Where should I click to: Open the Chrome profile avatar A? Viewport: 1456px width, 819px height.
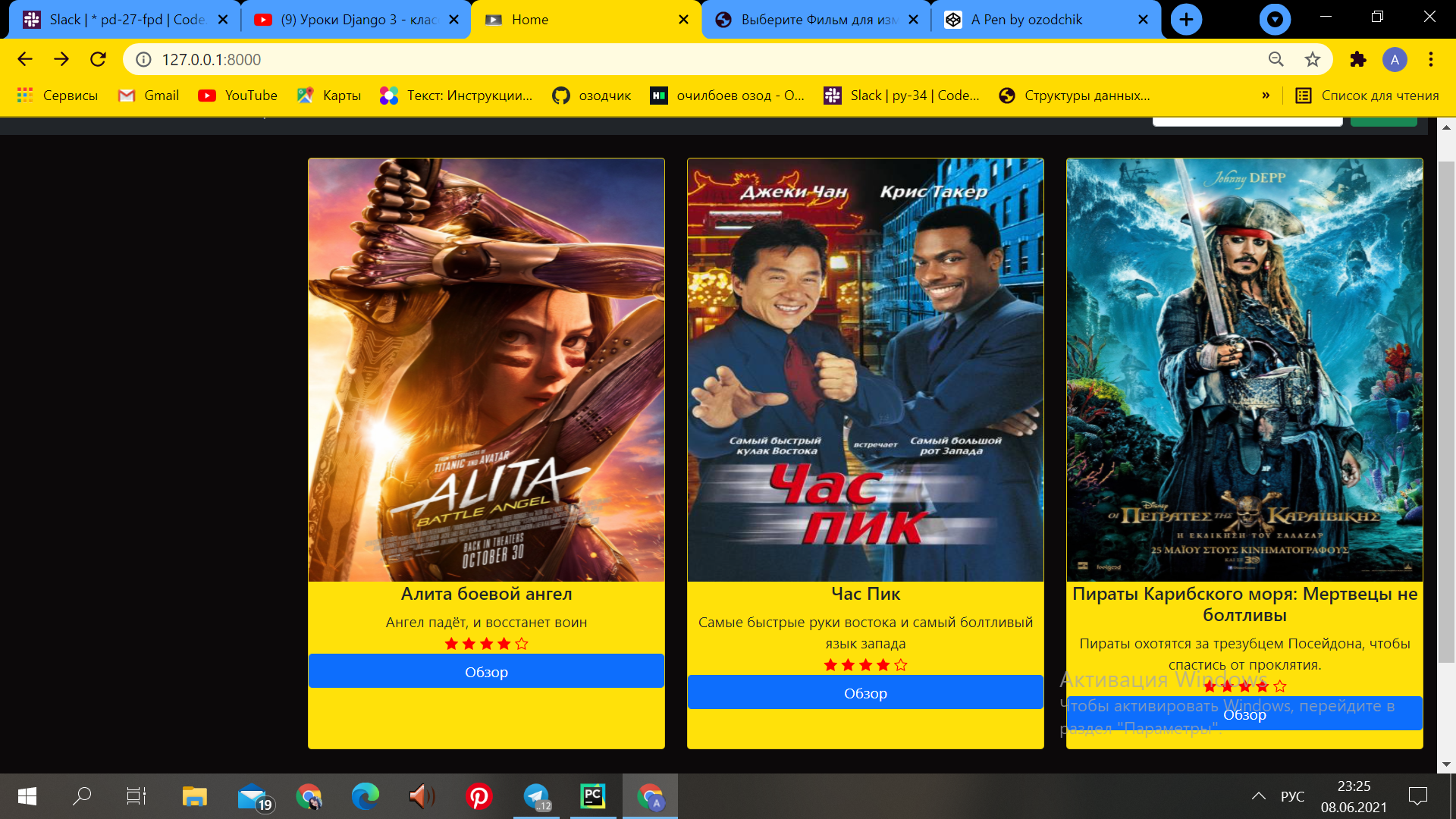click(1395, 59)
